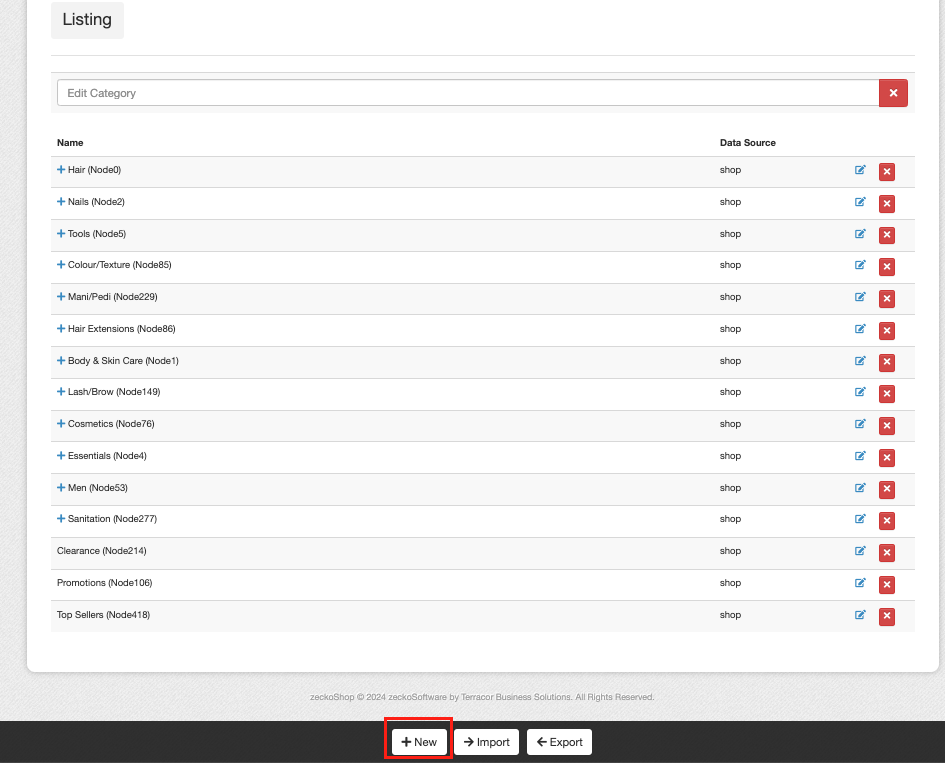
Task: Delete the Hair (Node0) category
Action: tap(887, 172)
